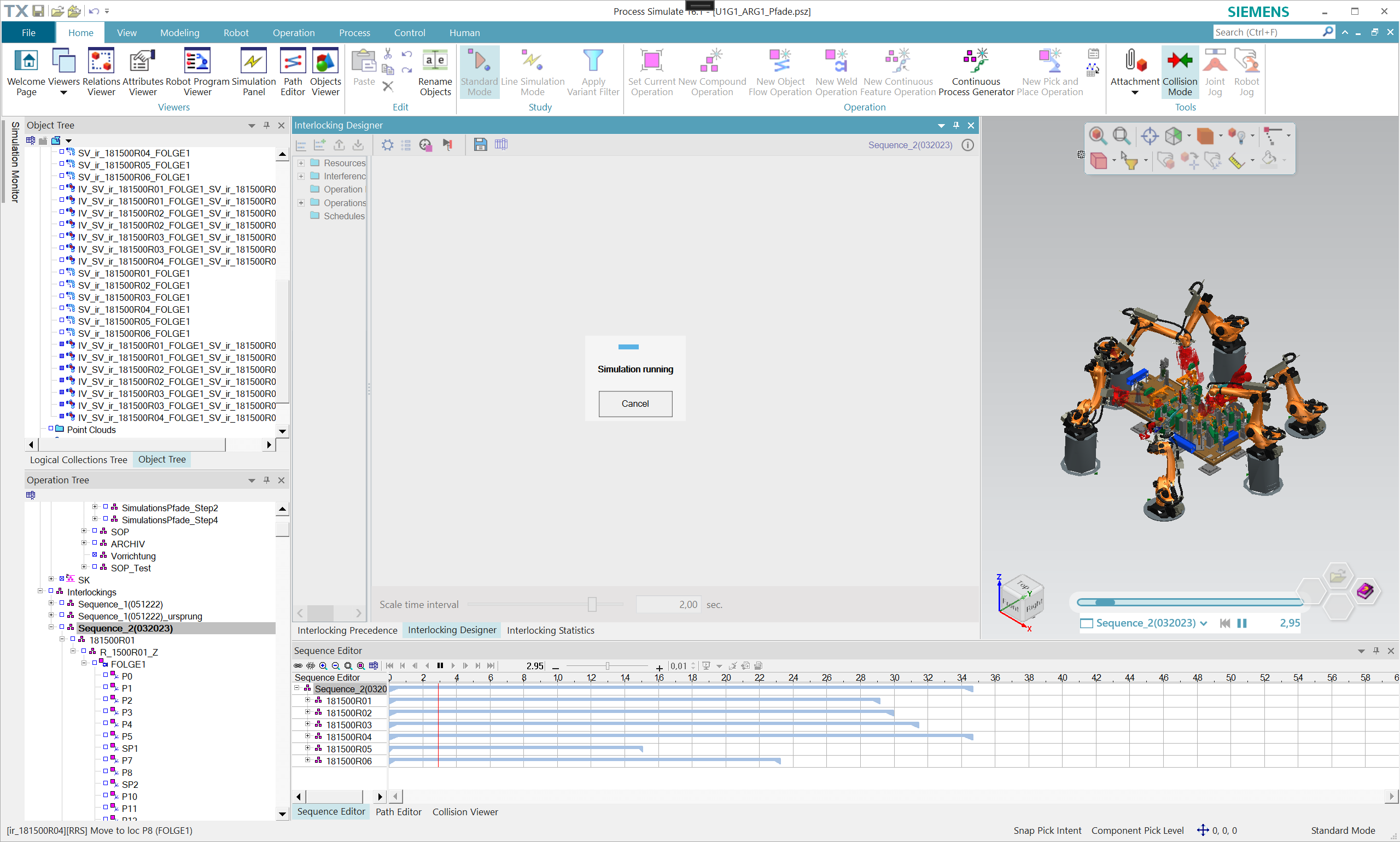The image size is (1400, 842).
Task: Switch to the Collision Viewer tab
Action: tap(465, 812)
